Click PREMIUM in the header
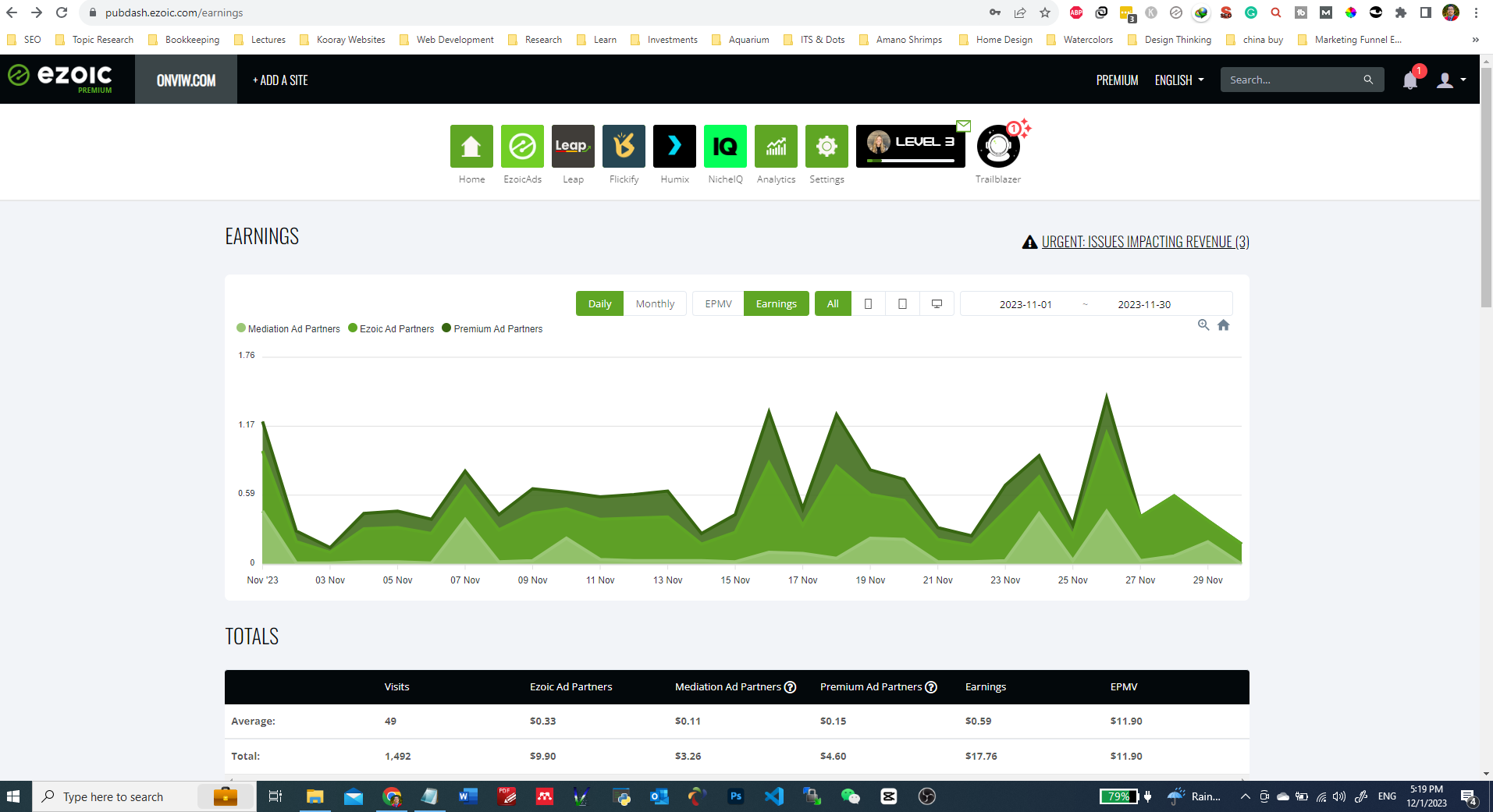Screen dimensions: 1493x812 (1117, 80)
